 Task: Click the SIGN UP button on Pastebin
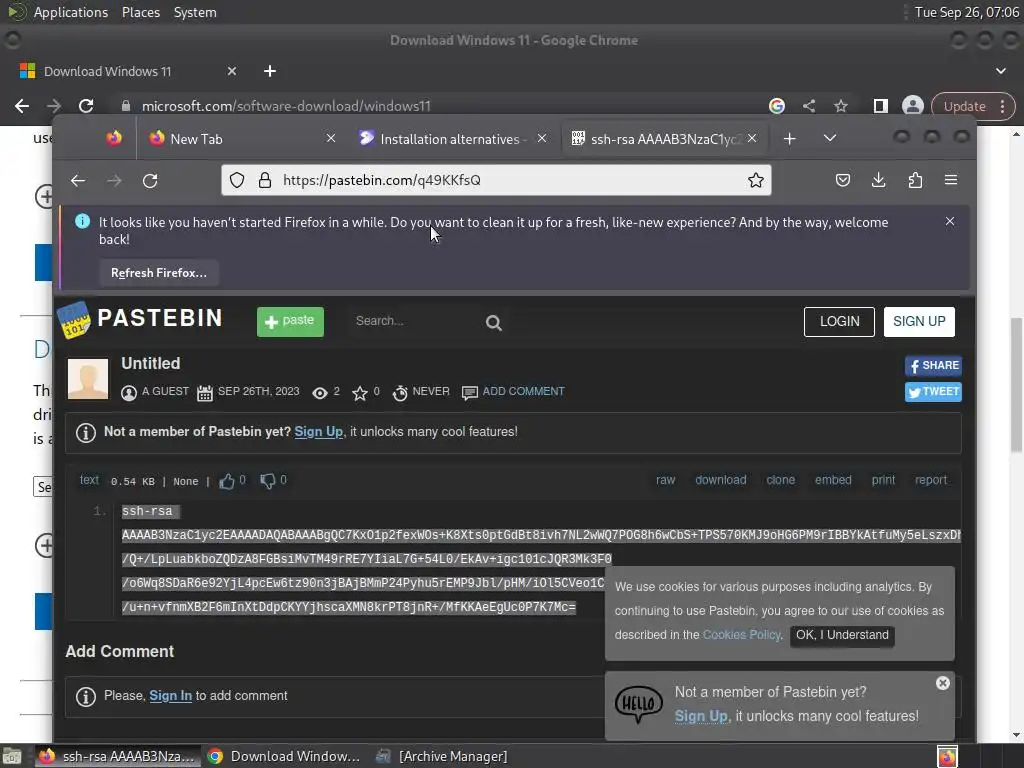click(x=919, y=322)
